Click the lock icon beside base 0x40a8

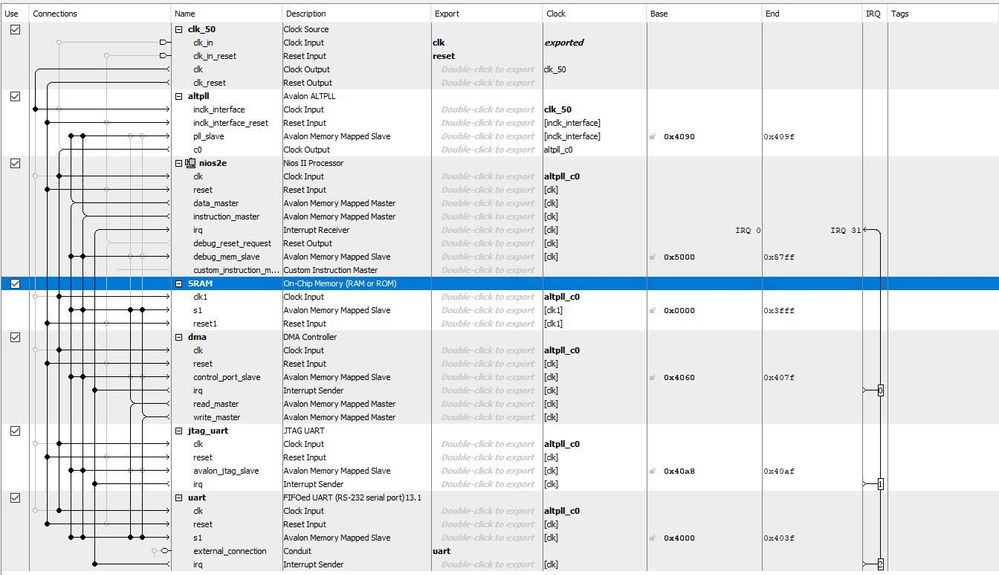[652, 471]
